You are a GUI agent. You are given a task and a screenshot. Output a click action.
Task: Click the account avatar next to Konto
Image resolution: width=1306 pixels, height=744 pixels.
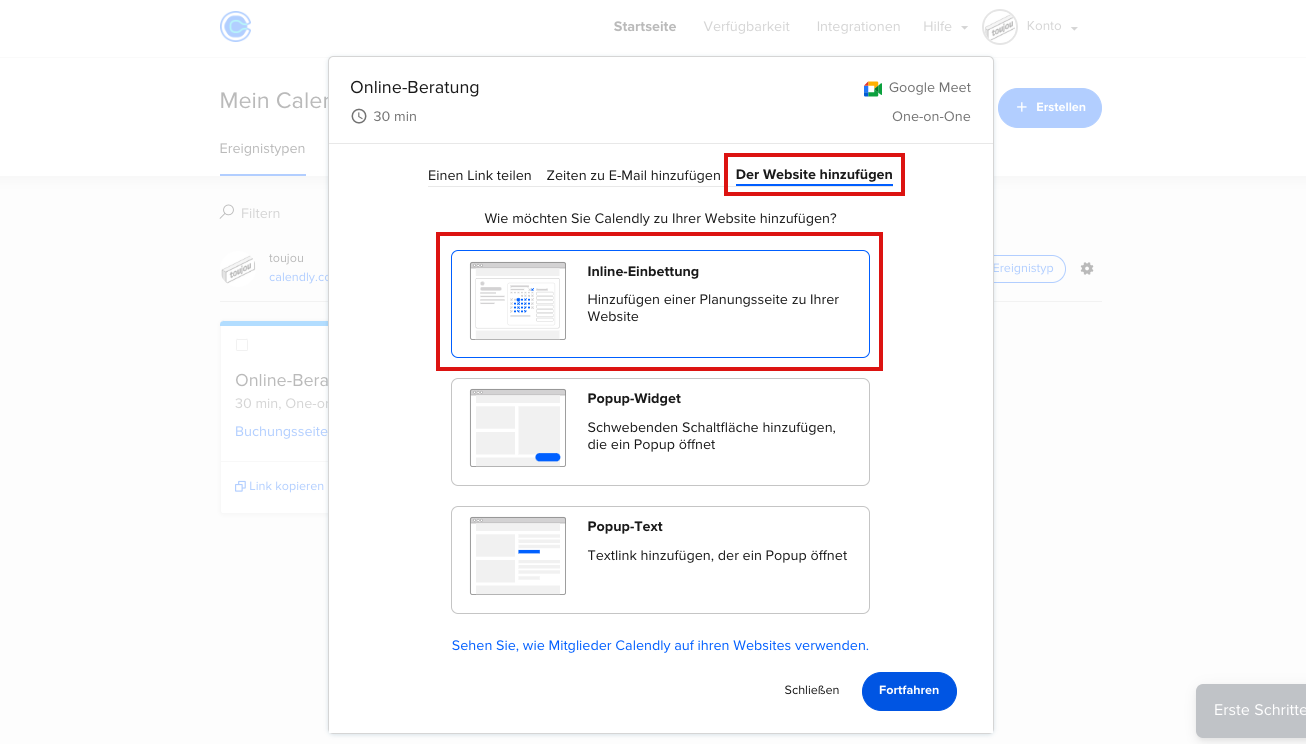point(1000,27)
